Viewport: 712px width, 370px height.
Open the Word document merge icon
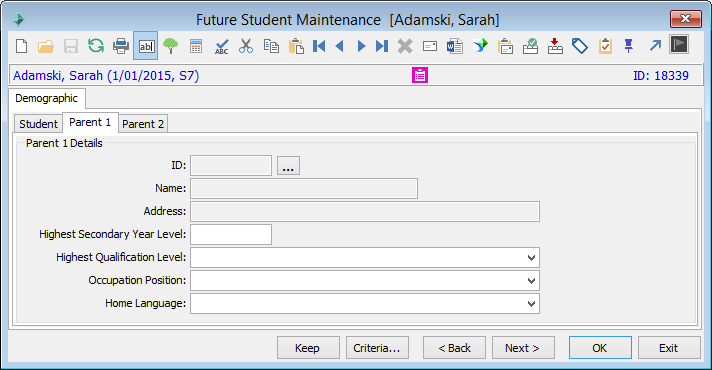(455, 46)
